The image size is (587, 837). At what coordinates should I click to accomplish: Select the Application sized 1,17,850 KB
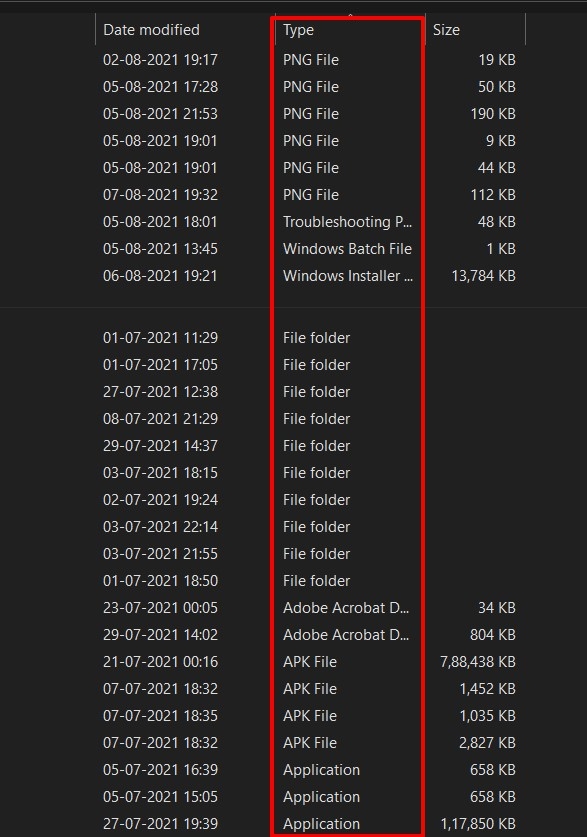coord(322,823)
